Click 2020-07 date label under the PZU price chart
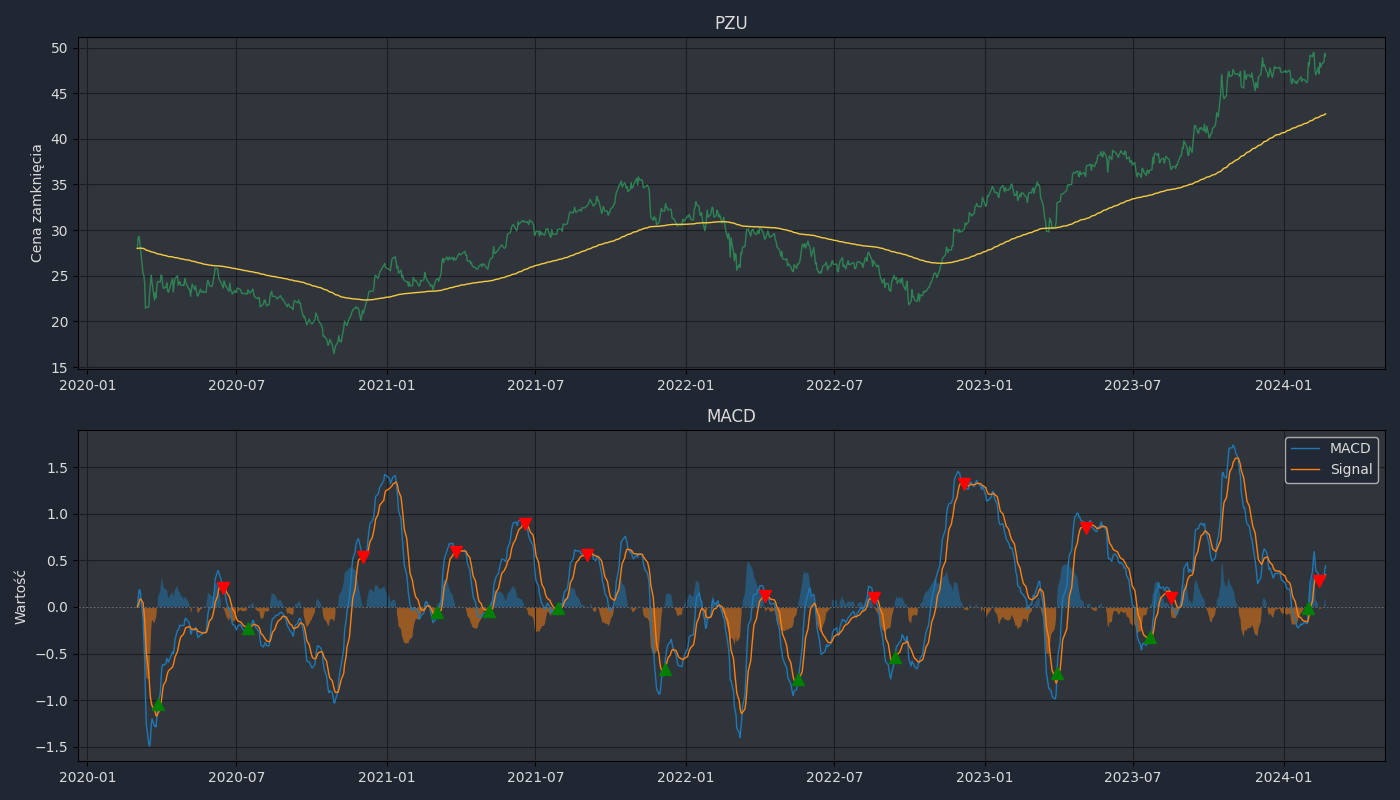This screenshot has width=1400, height=800. pos(237,385)
